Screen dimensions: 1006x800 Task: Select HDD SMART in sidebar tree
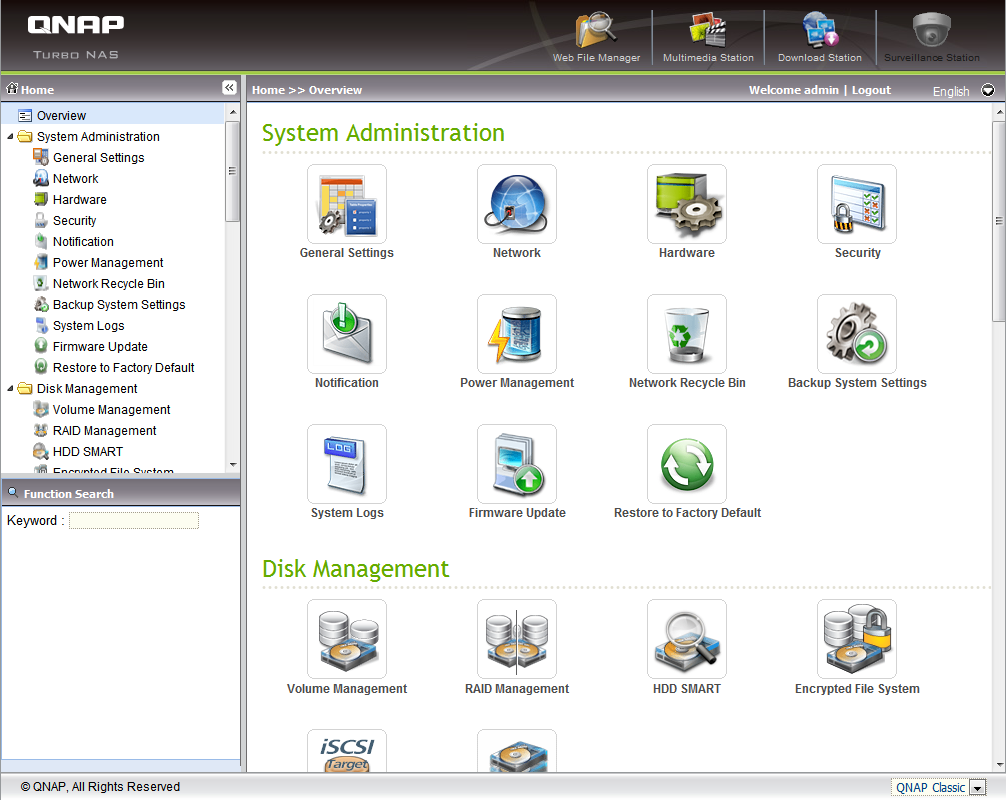click(87, 452)
